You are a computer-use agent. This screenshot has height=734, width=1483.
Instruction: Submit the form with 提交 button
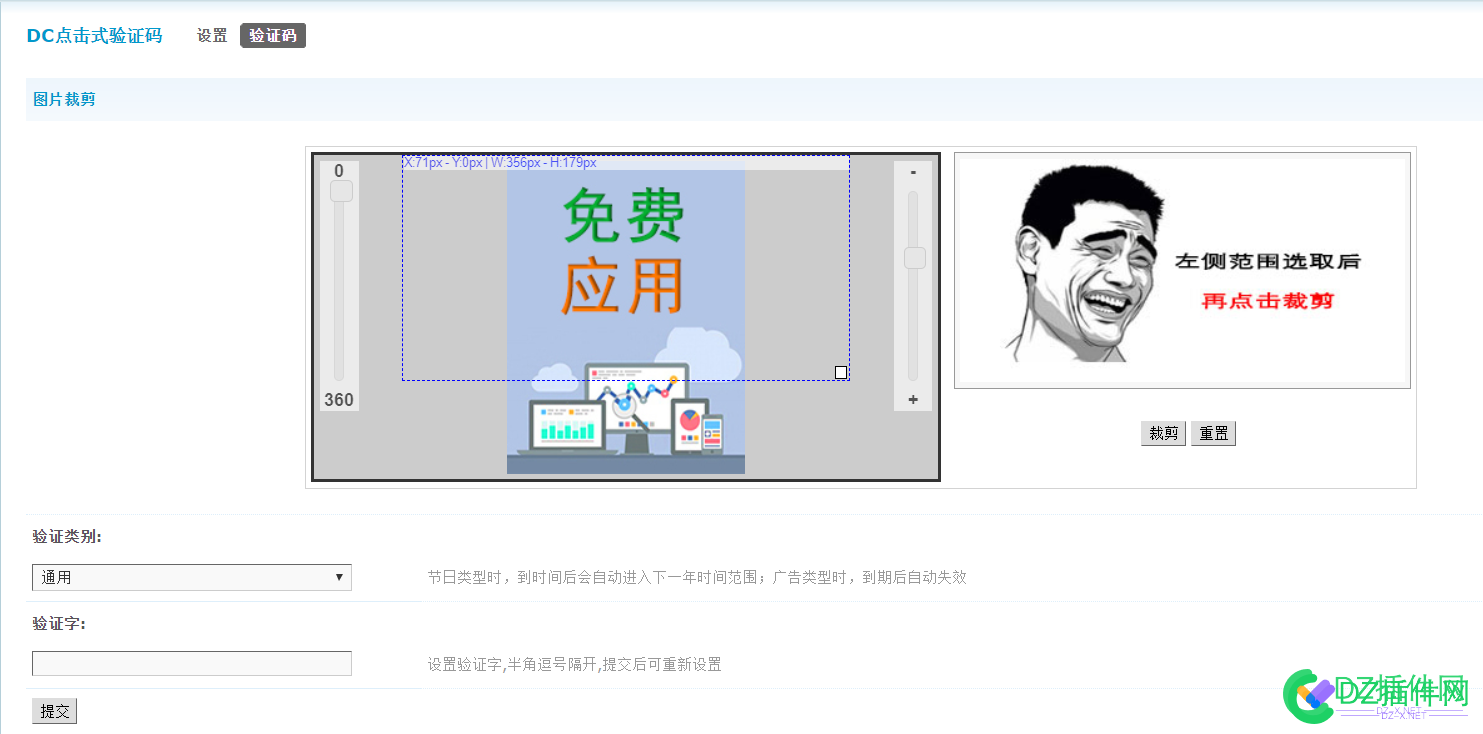pyautogui.click(x=54, y=711)
